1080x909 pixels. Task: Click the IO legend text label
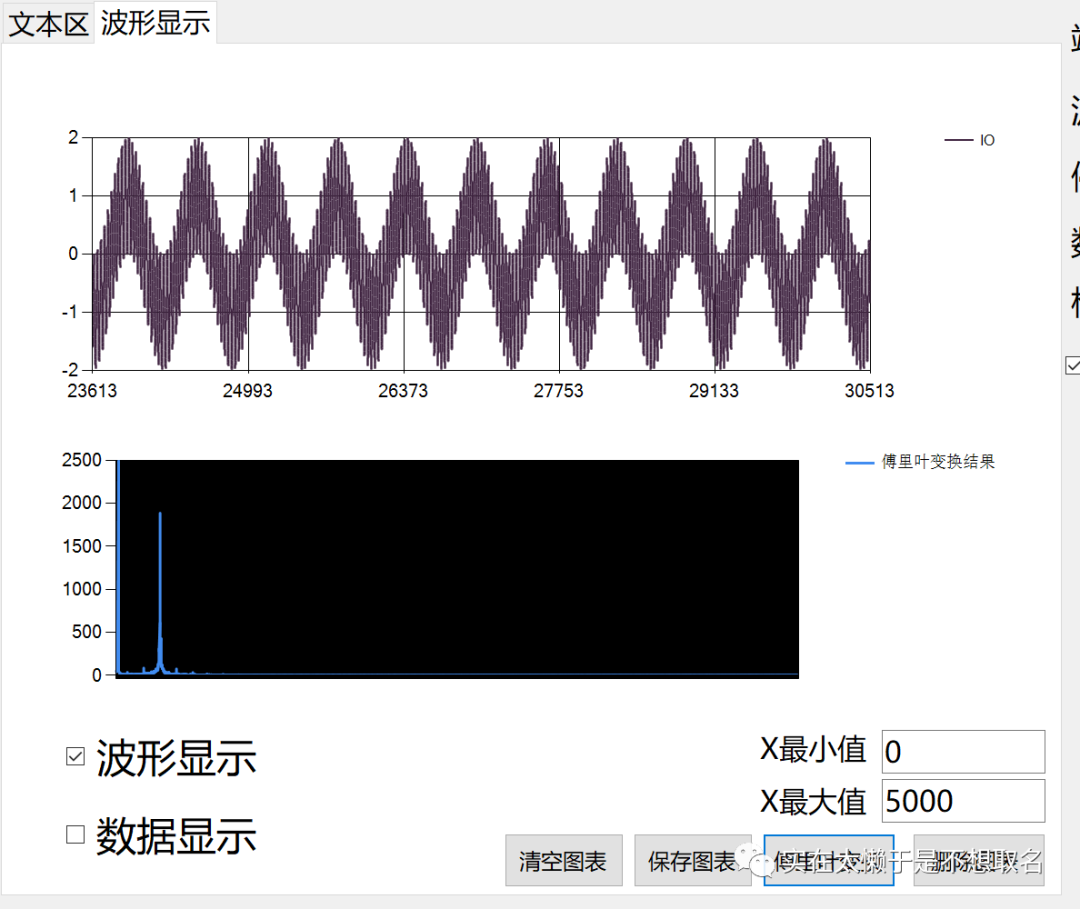[x=987, y=141]
